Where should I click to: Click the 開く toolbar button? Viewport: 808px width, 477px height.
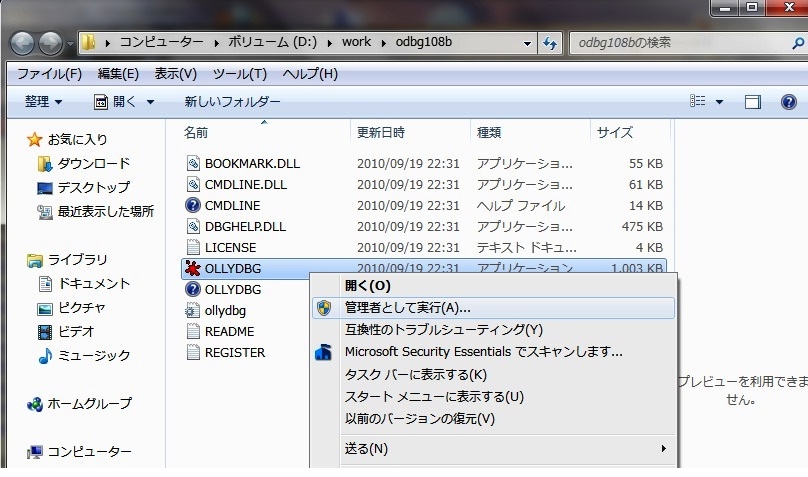[118, 102]
